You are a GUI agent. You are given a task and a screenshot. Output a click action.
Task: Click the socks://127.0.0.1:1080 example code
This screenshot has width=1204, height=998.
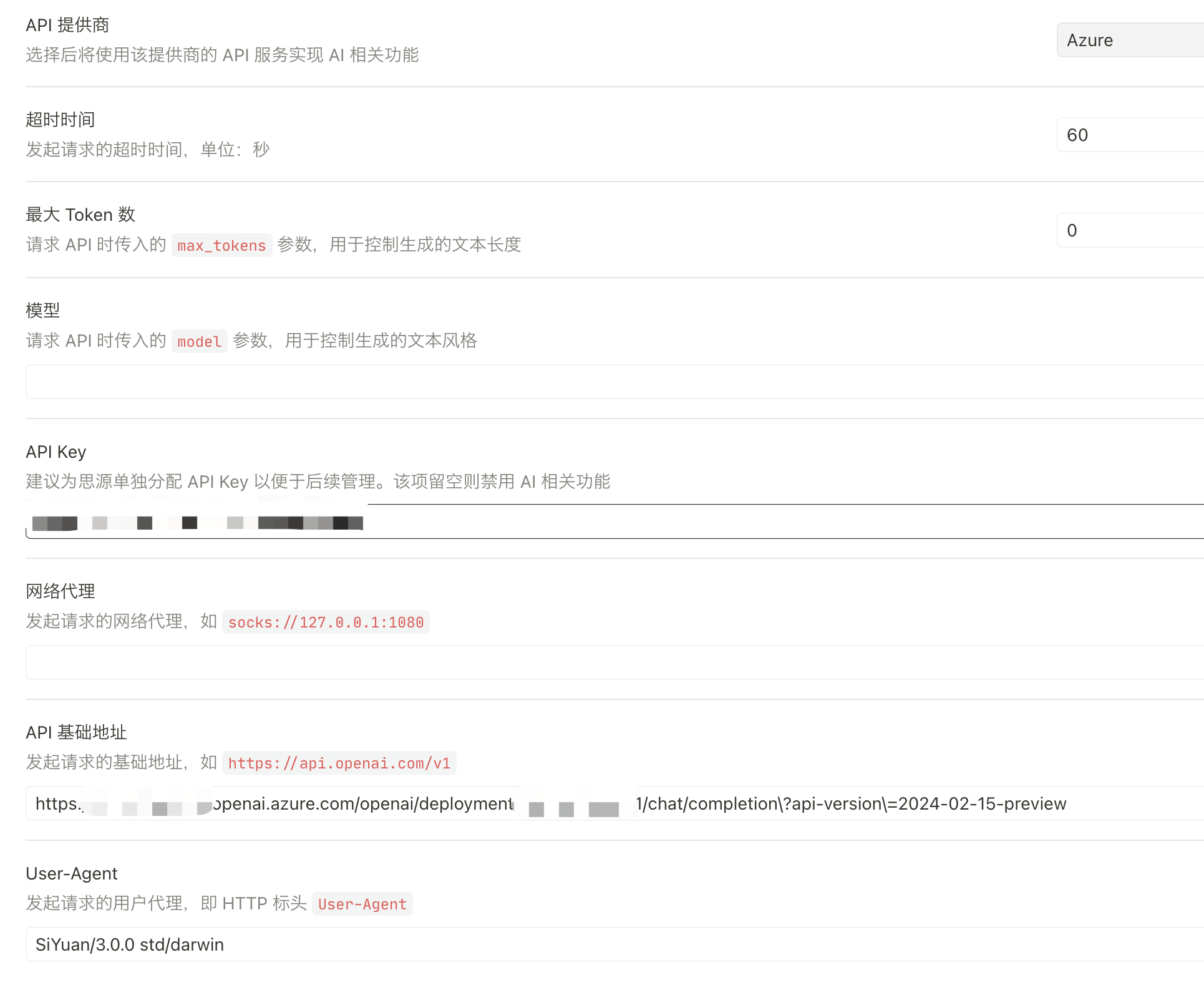tap(326, 623)
